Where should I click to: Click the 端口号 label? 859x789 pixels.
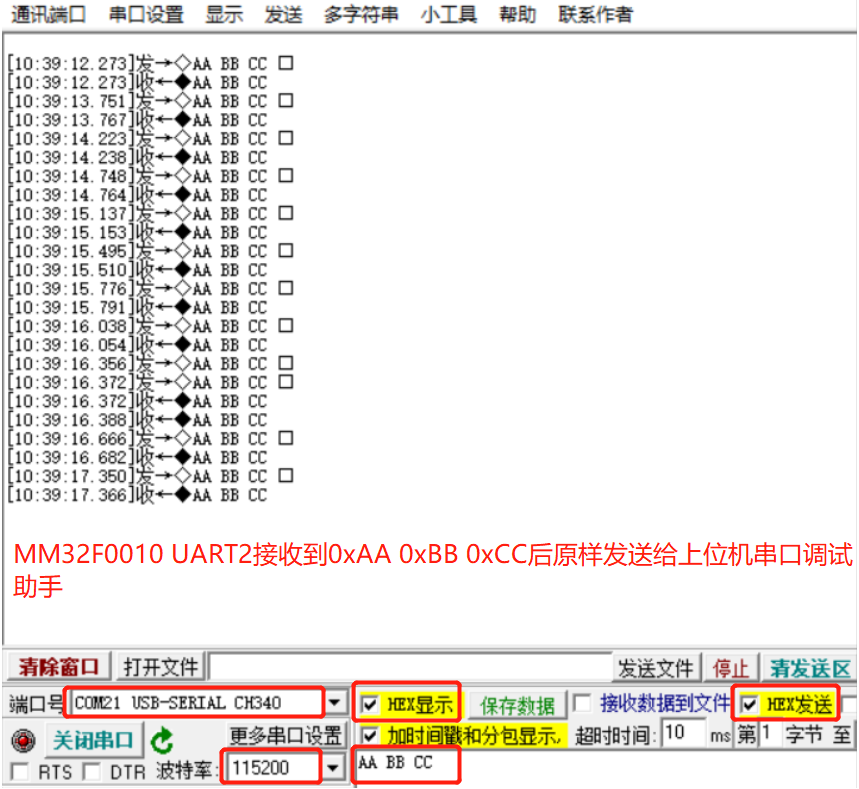[36, 704]
